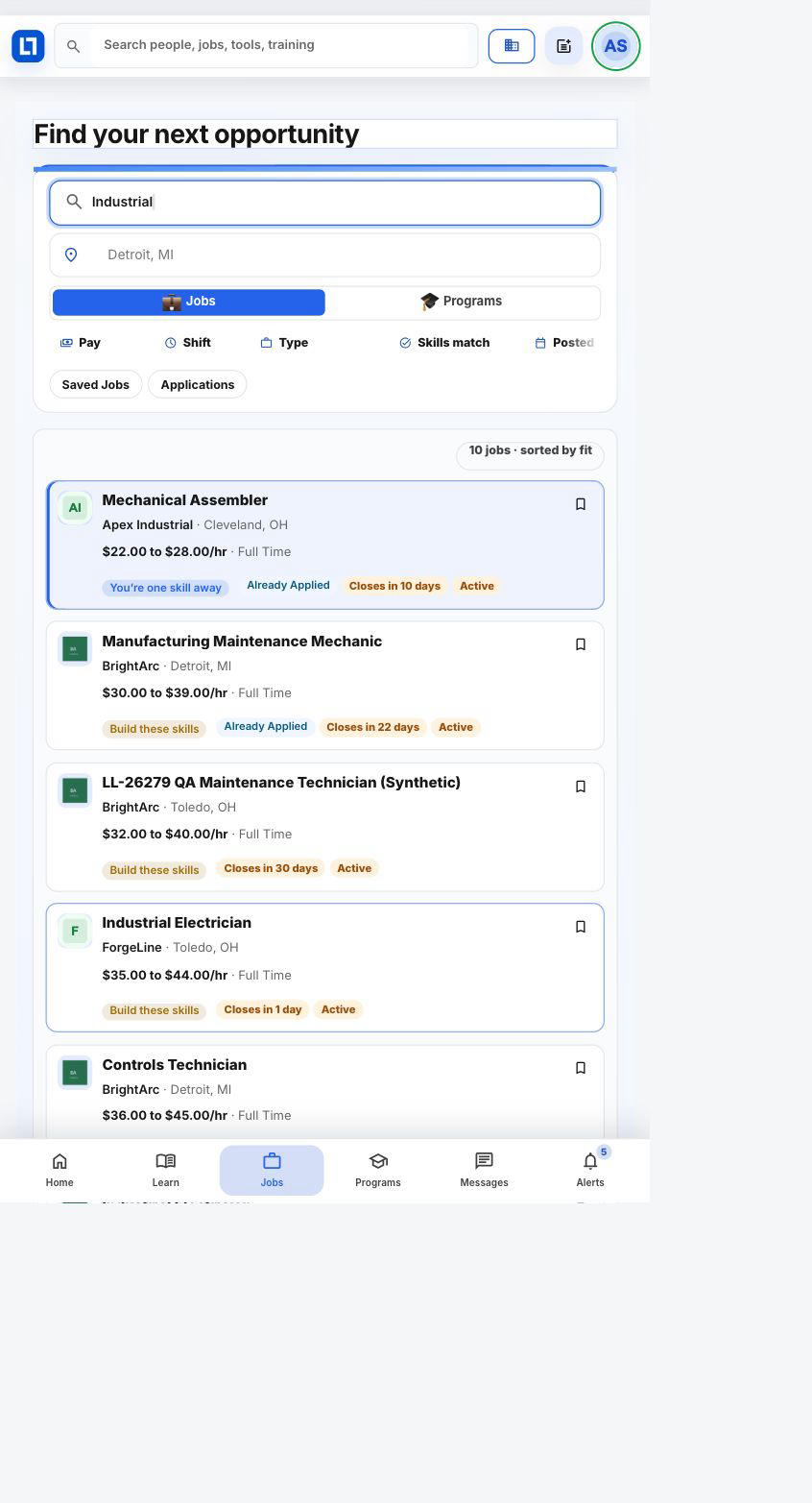
Task: Open the Shift filter dropdown
Action: pos(188,343)
